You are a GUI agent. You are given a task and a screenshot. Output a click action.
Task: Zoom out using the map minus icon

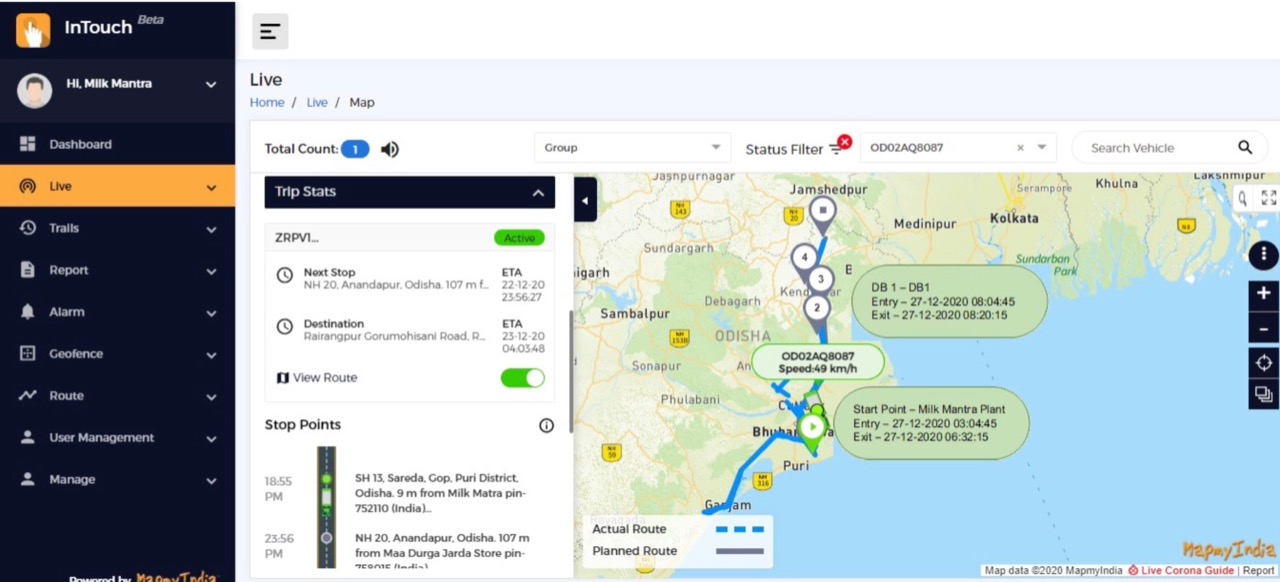[1263, 328]
